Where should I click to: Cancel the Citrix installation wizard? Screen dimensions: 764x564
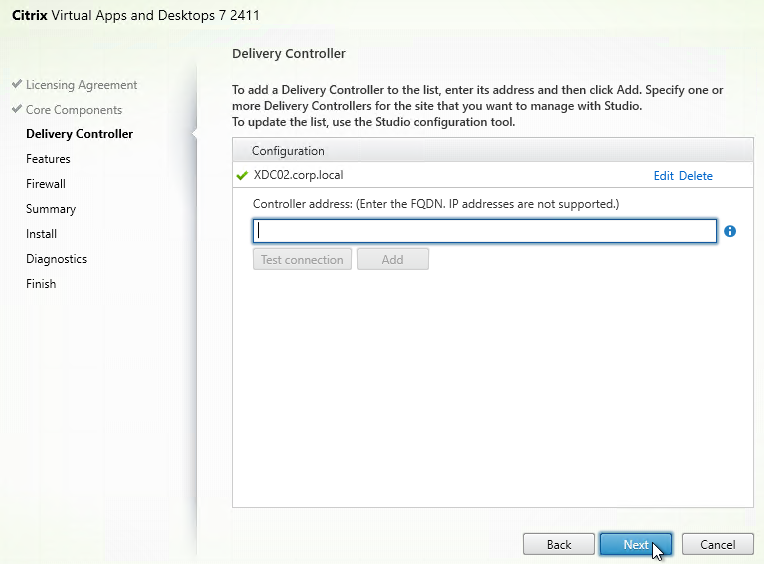tap(718, 544)
